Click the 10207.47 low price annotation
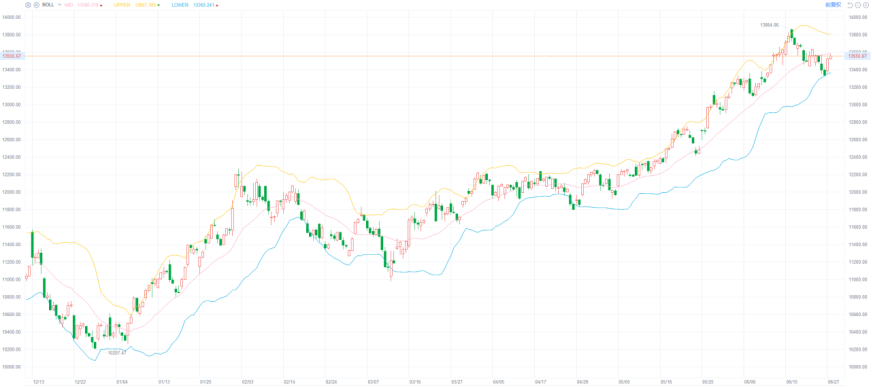Image resolution: width=872 pixels, height=387 pixels. point(117,353)
